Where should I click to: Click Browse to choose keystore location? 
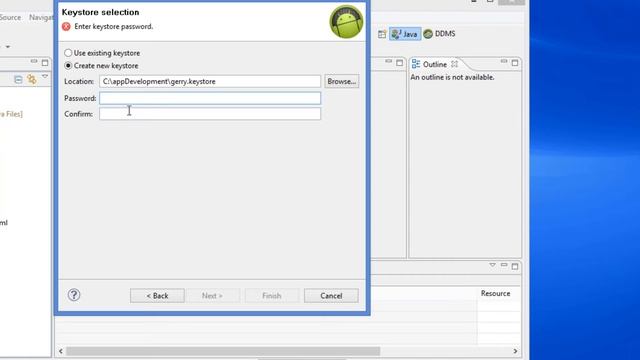coord(342,81)
